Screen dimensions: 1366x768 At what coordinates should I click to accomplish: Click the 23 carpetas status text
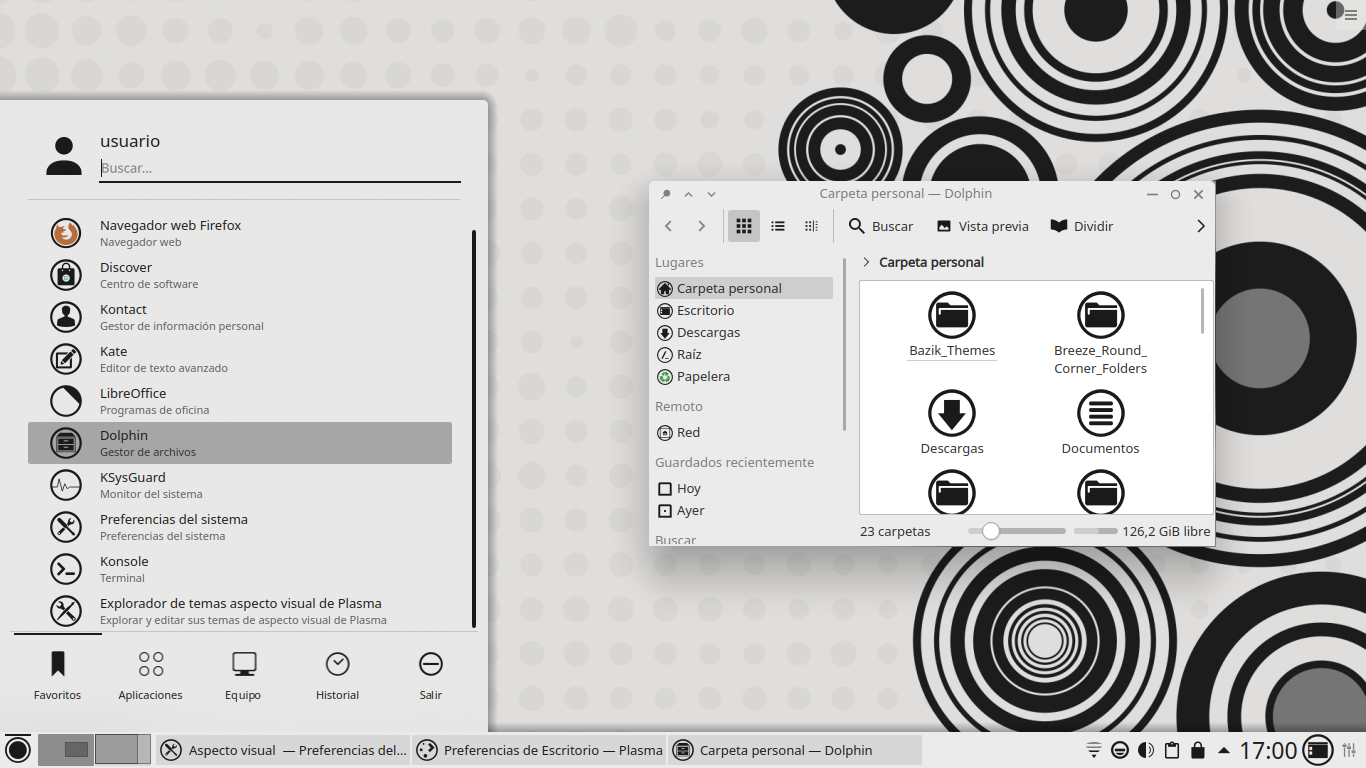[x=895, y=531]
